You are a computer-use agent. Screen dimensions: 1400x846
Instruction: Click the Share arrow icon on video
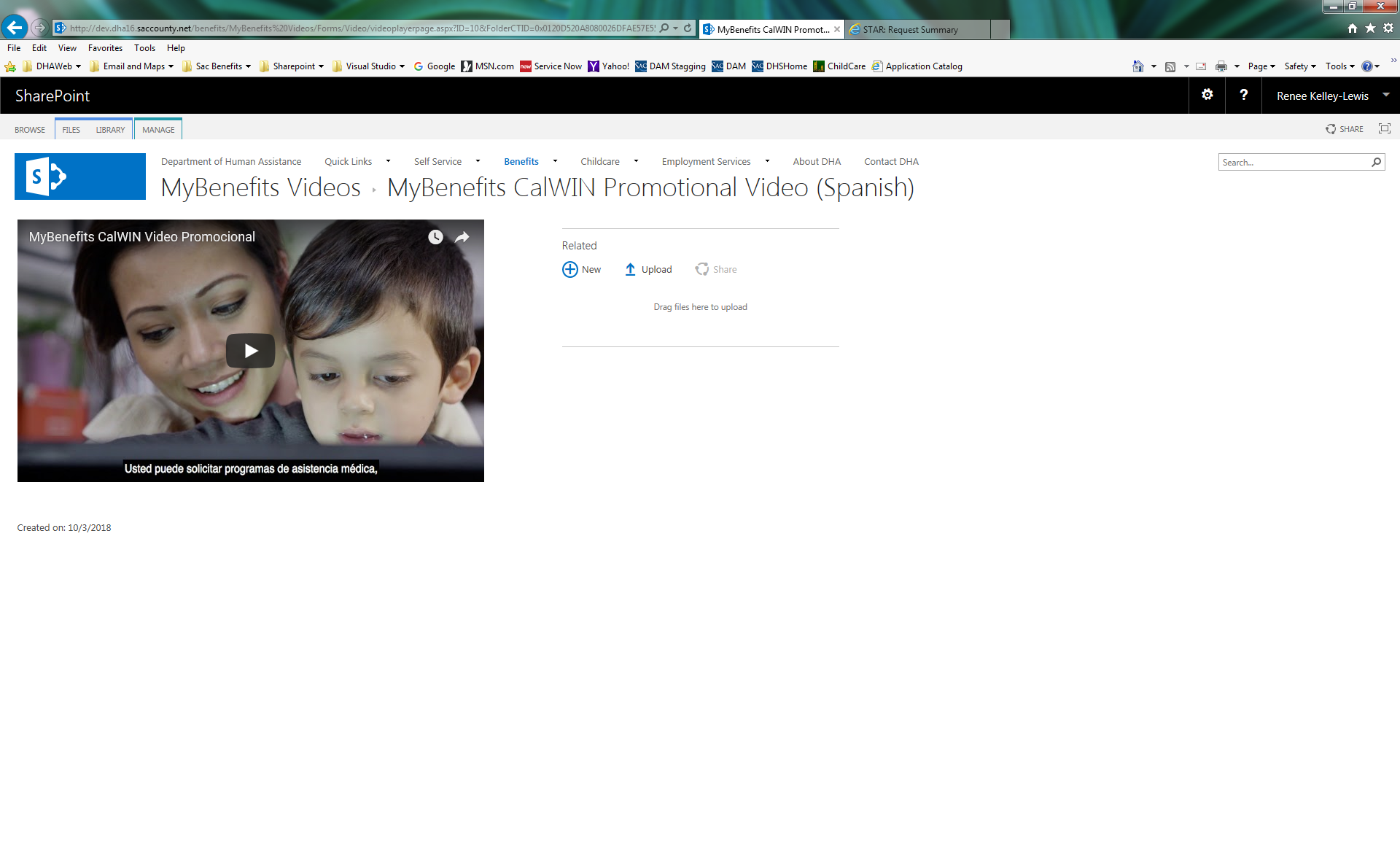click(x=462, y=237)
